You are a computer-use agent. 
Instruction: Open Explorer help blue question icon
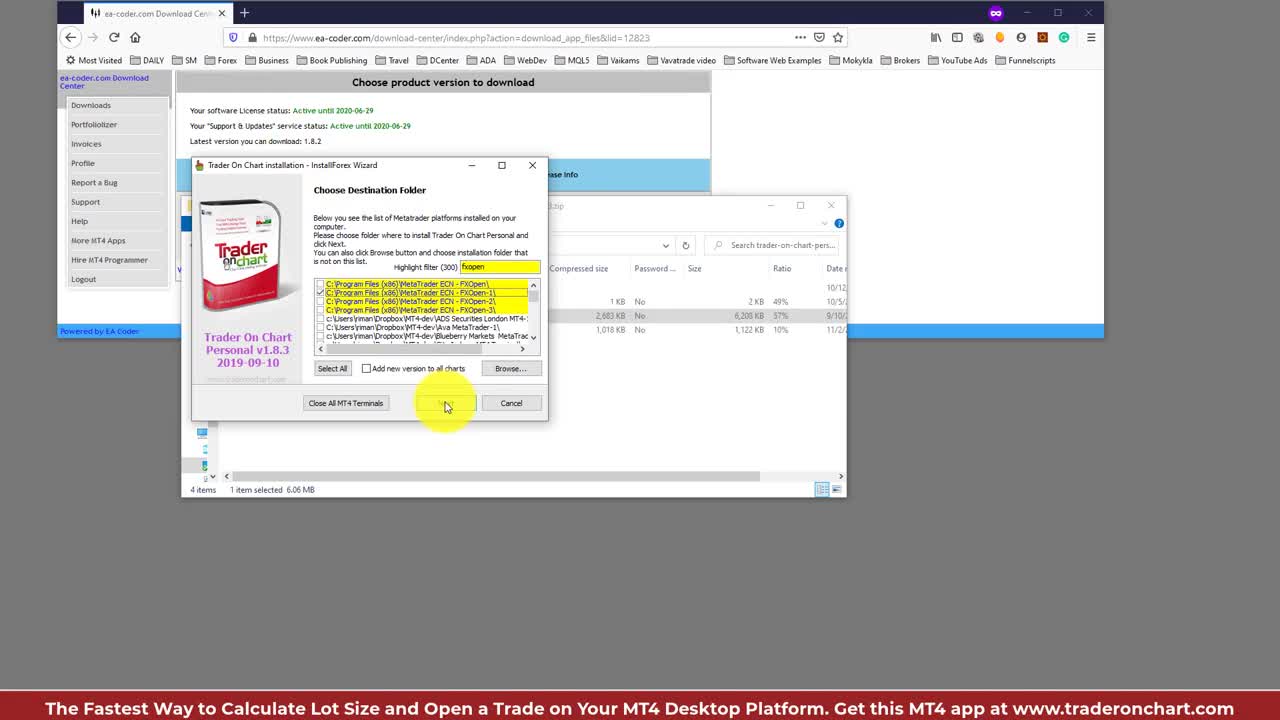(839, 223)
